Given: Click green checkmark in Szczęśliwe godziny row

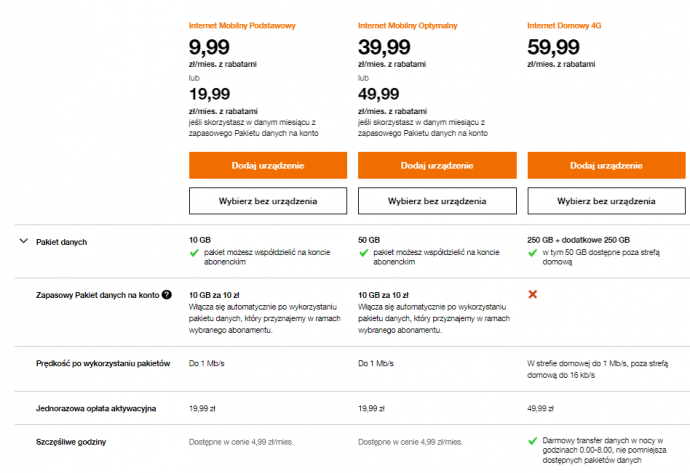Looking at the screenshot, I should tap(532, 441).
